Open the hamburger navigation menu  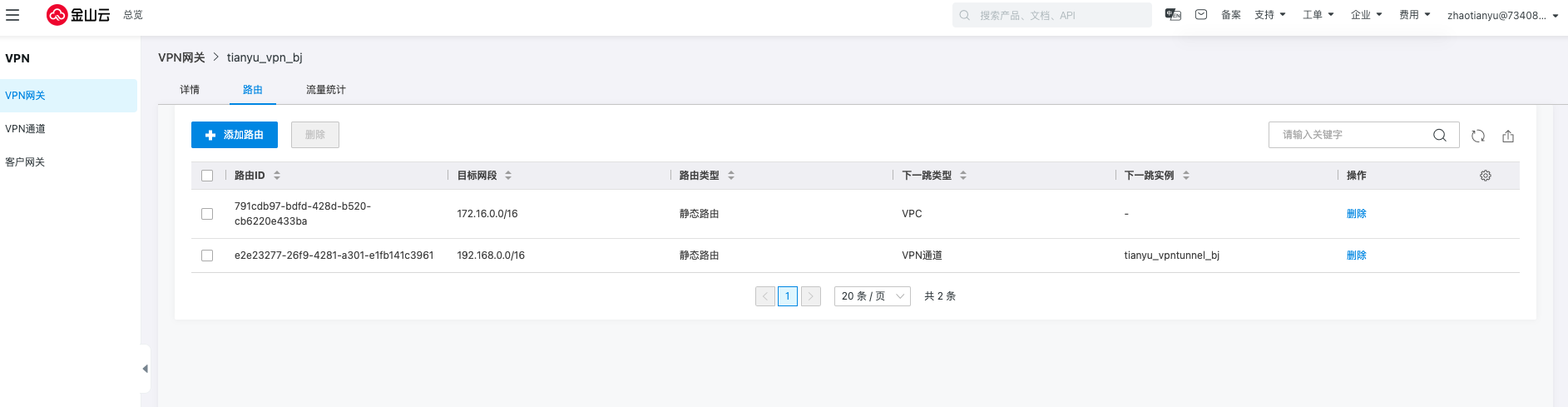pos(12,15)
